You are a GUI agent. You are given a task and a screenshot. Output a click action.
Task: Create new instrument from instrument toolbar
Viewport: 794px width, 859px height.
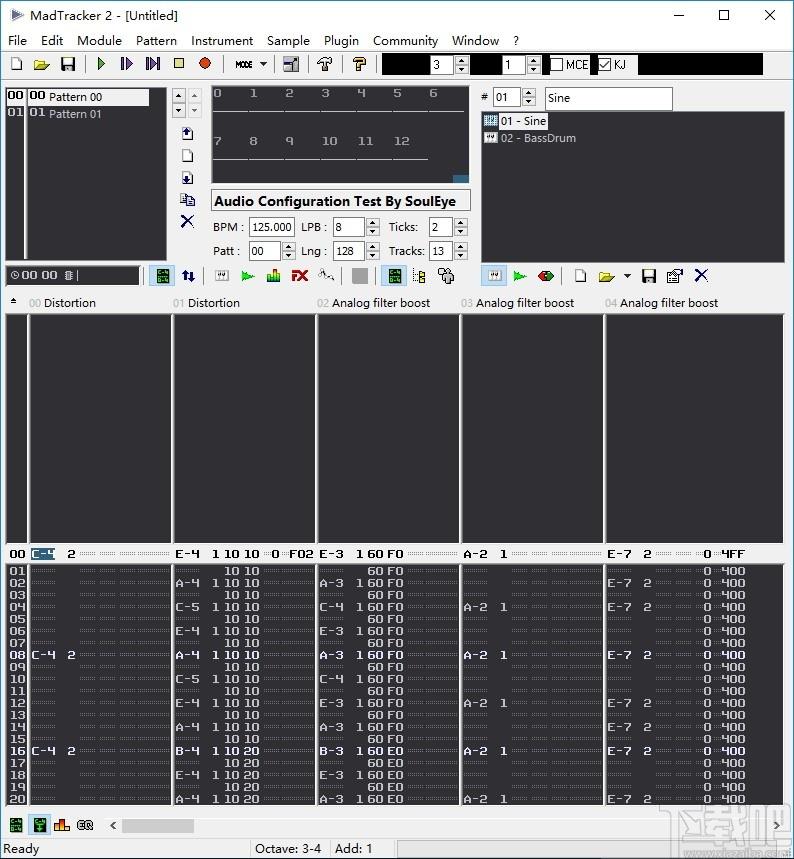580,276
